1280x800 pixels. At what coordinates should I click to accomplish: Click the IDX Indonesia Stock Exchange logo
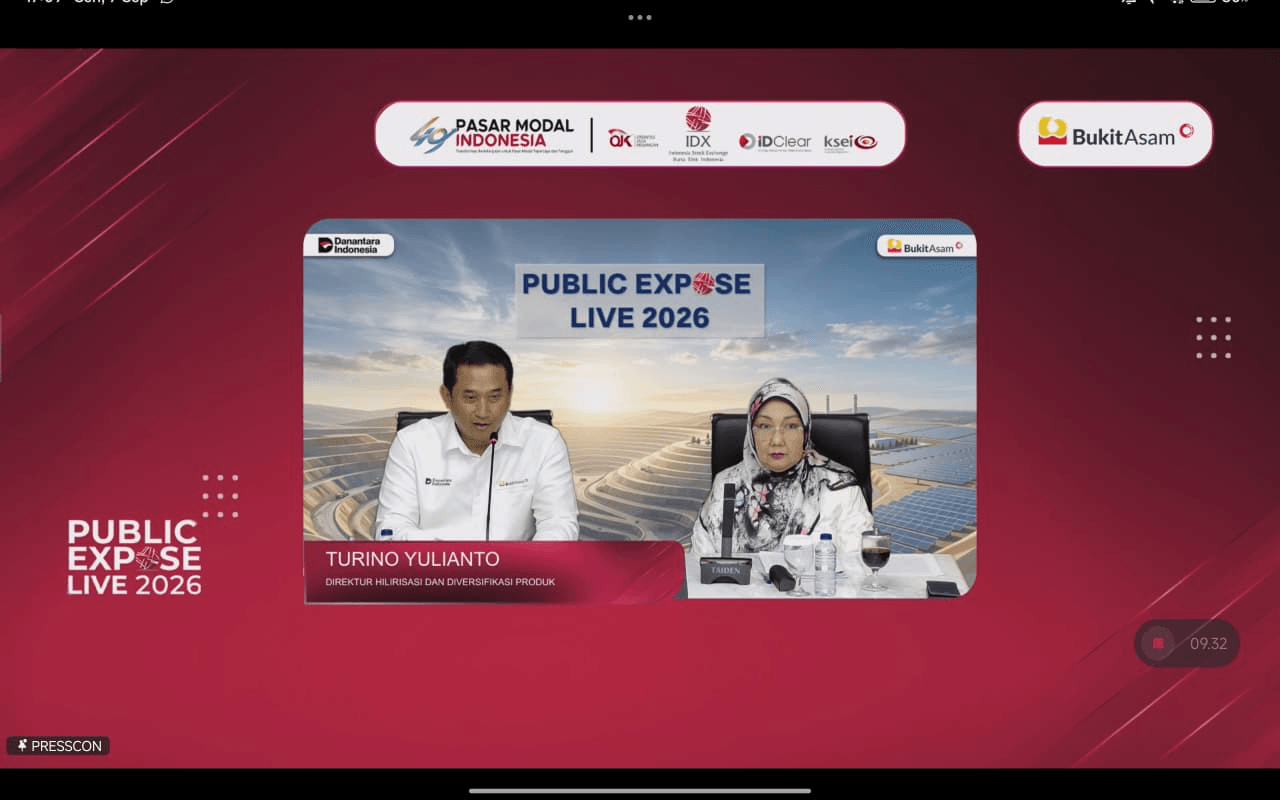(698, 134)
